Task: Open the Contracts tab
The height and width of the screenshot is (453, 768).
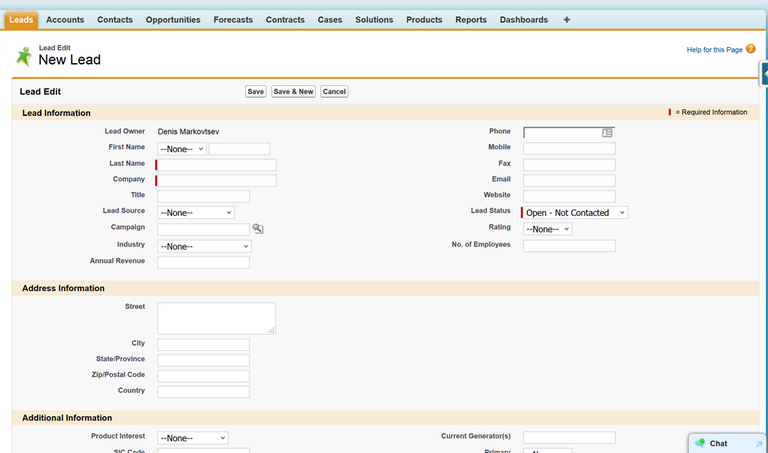Action: [285, 20]
